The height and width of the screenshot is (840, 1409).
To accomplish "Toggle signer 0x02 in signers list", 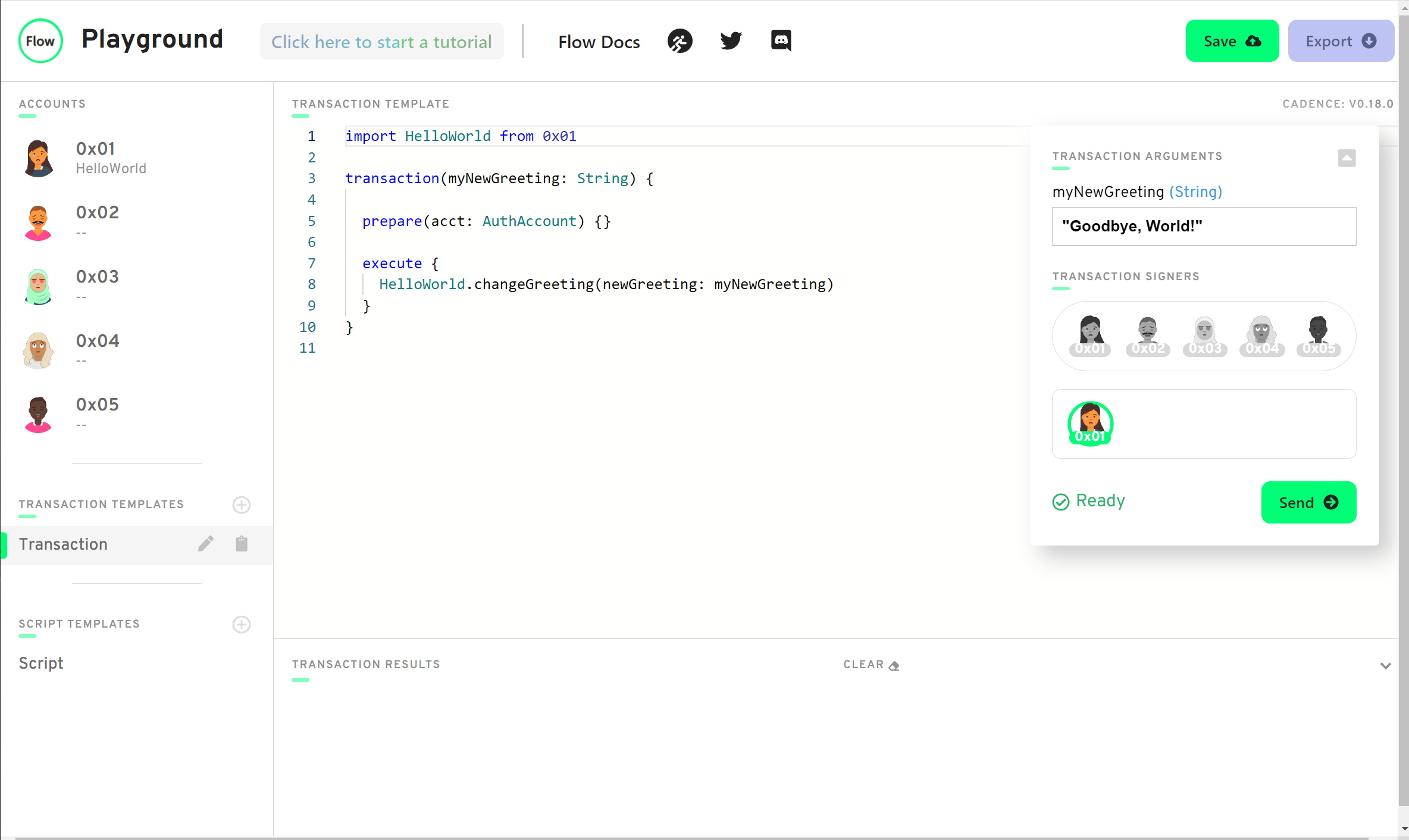I will (1148, 336).
